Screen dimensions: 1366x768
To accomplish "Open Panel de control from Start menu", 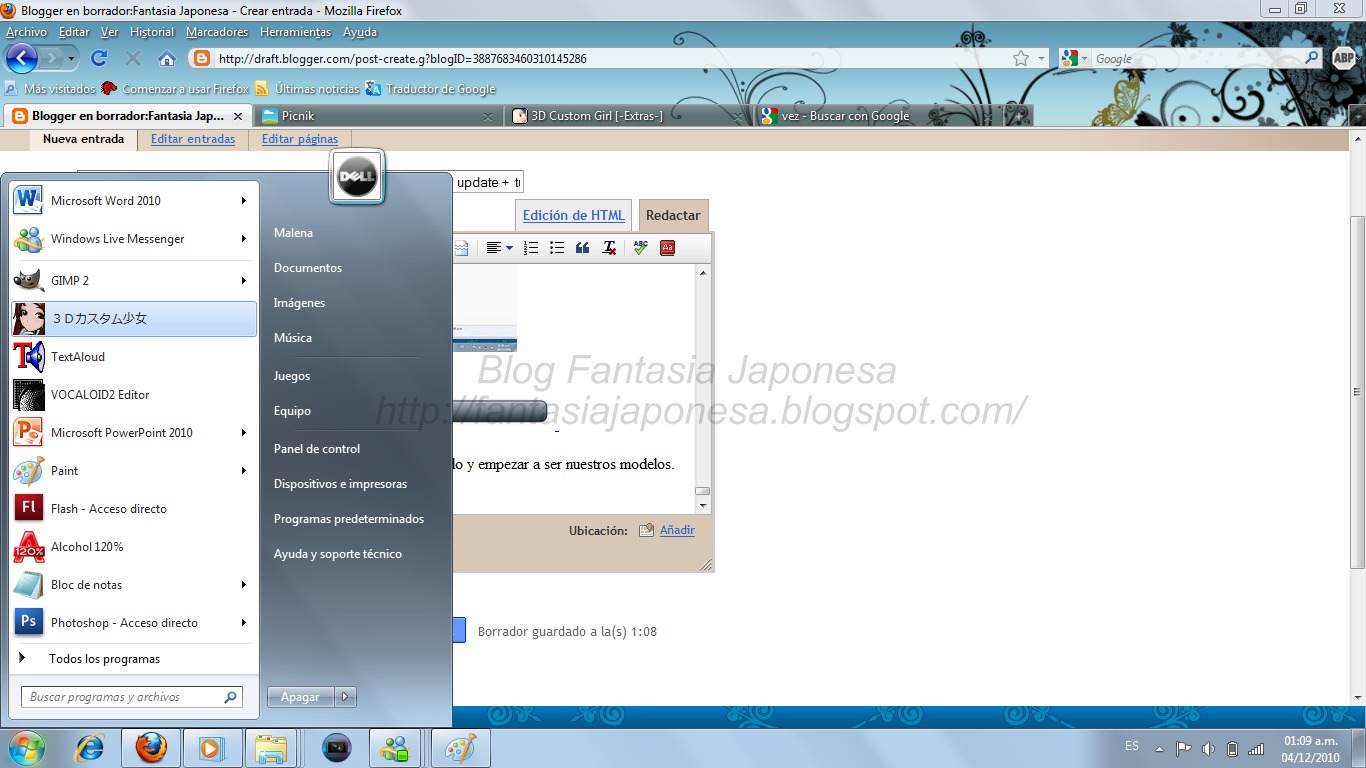I will pyautogui.click(x=317, y=449).
